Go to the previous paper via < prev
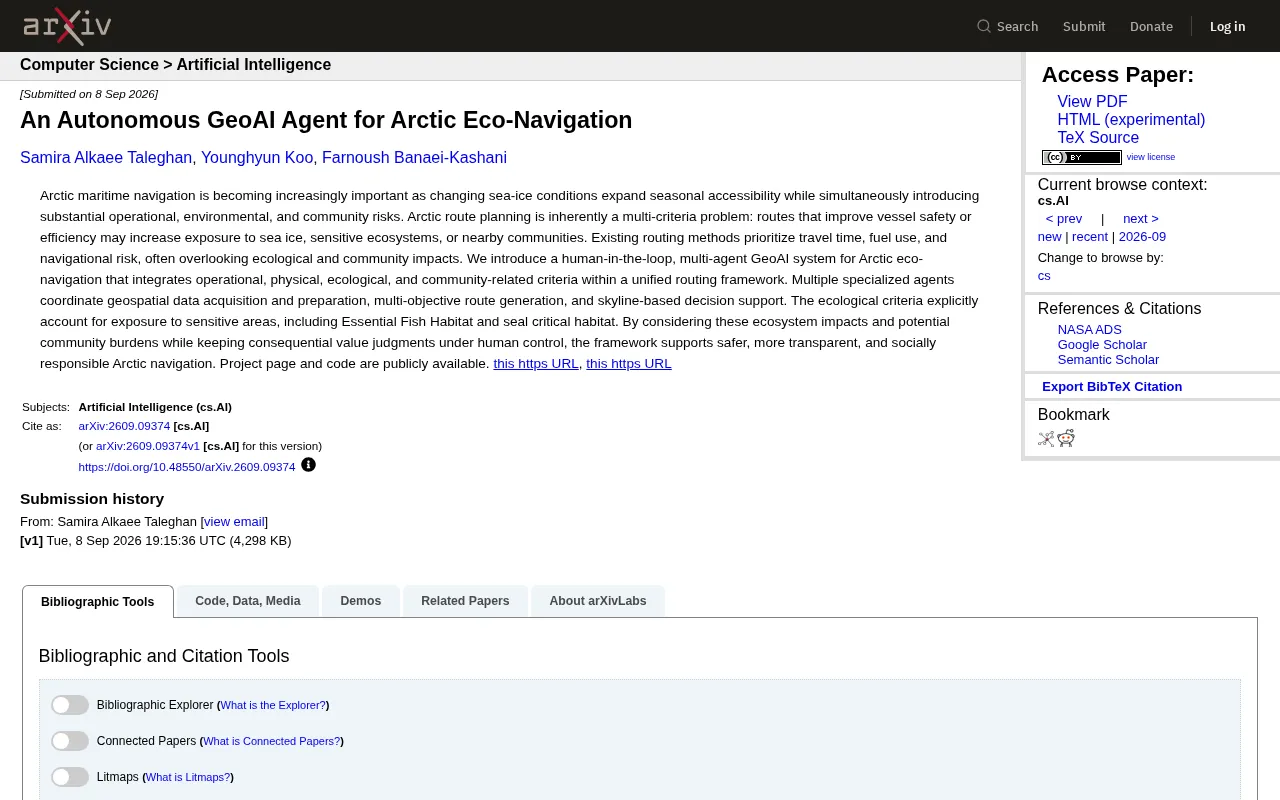The width and height of the screenshot is (1280, 800). point(1064,219)
